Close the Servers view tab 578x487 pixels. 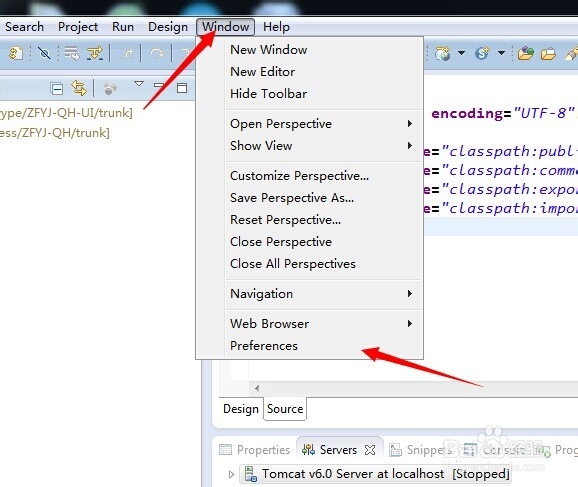pyautogui.click(x=370, y=450)
